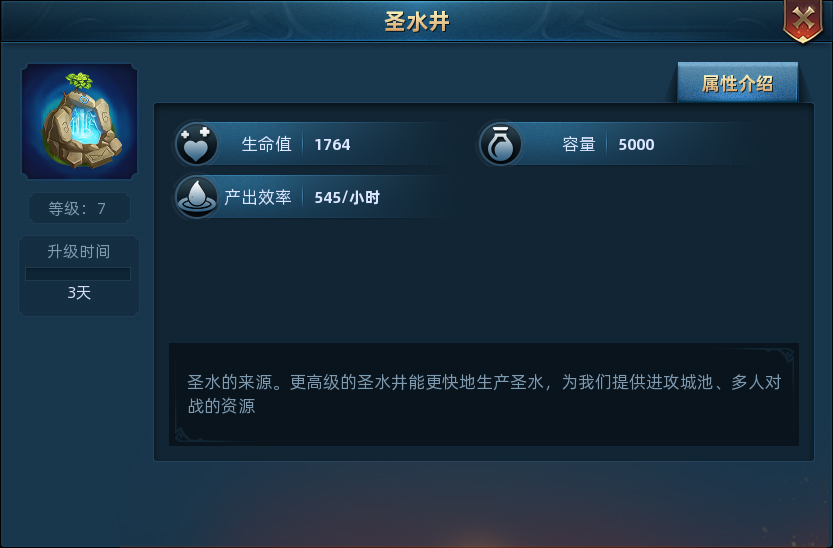This screenshot has width=833, height=548.
Task: Click the glowing blue water in well image
Action: [85, 126]
